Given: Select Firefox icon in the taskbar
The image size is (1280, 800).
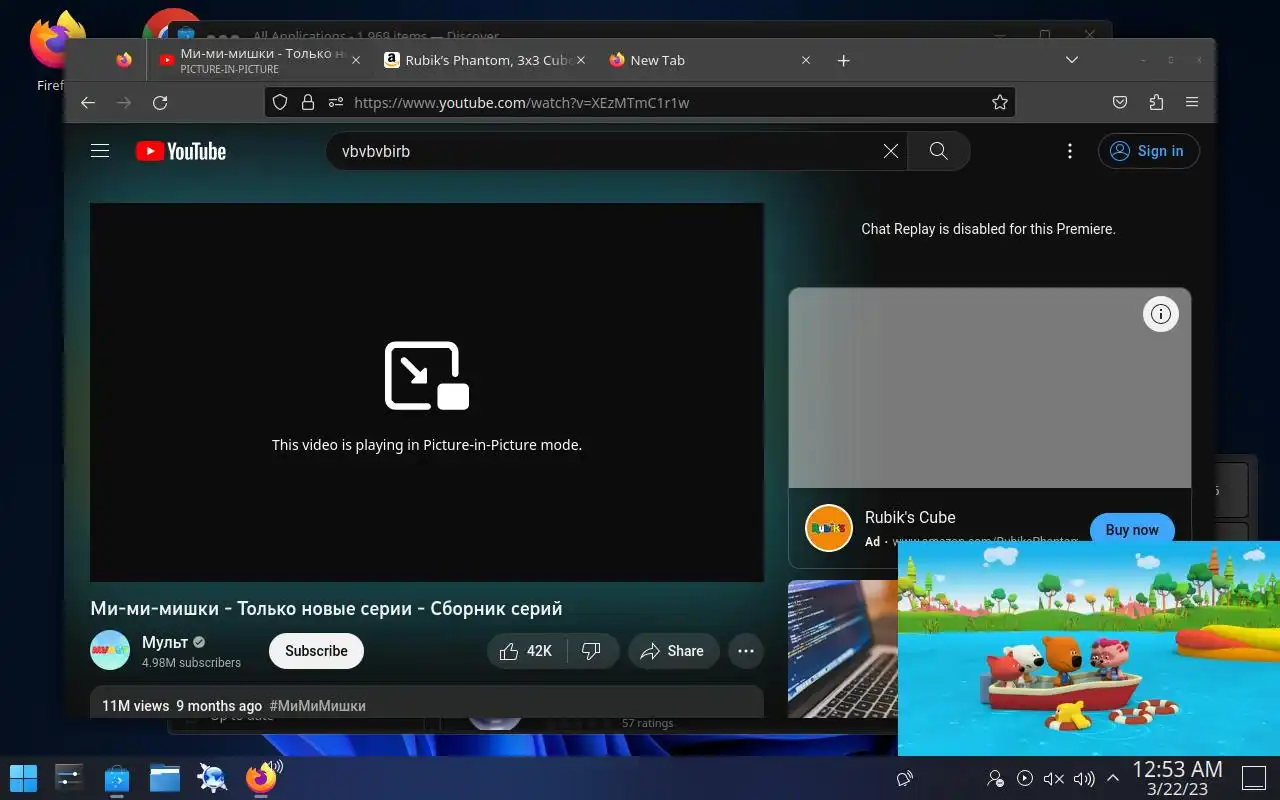Looking at the screenshot, I should pyautogui.click(x=262, y=778).
